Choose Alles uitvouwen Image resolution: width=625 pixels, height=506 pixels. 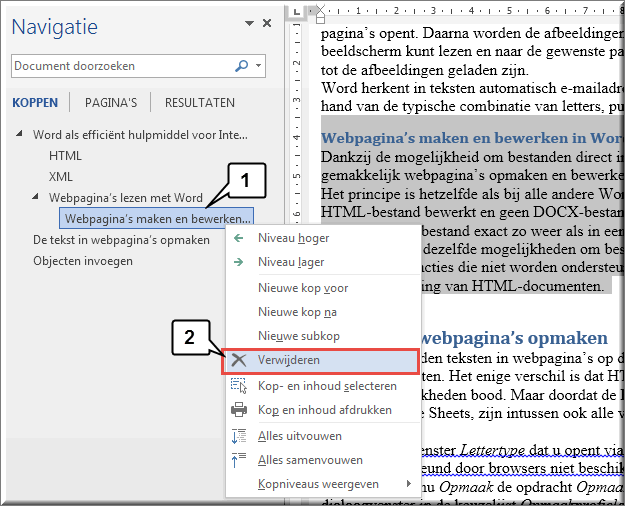click(323, 436)
